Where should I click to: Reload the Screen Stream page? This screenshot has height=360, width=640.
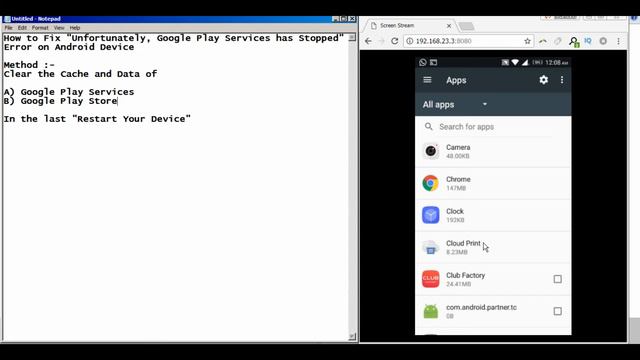point(394,41)
